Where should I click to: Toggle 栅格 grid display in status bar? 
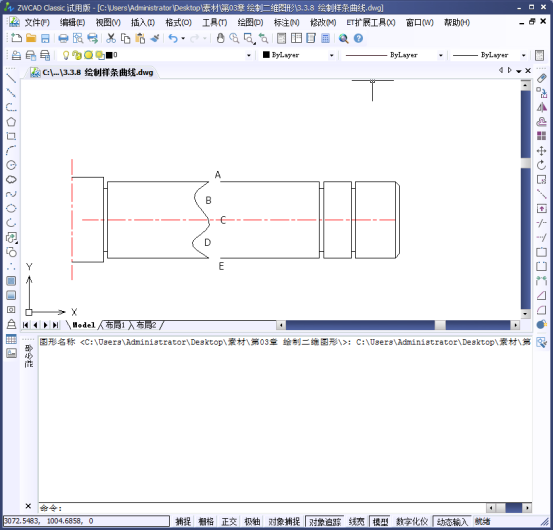pos(206,521)
